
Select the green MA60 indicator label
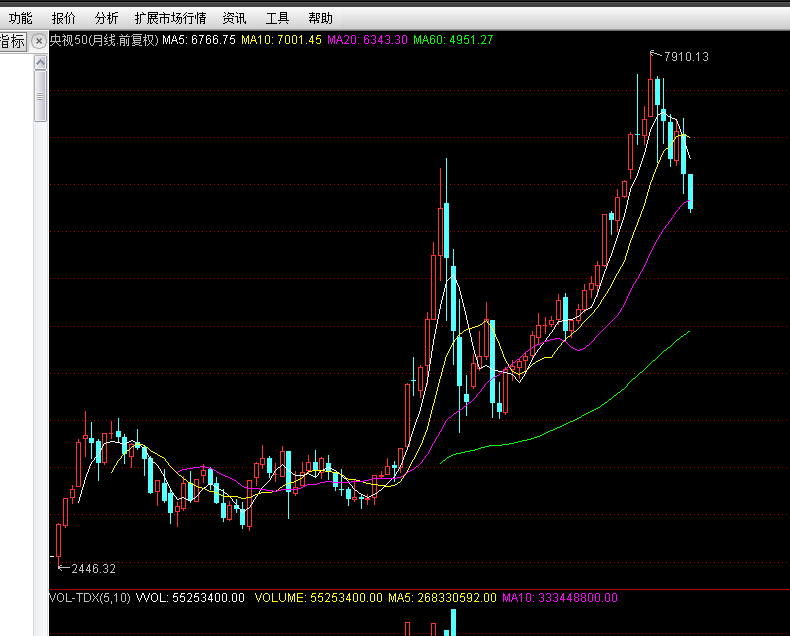pyautogui.click(x=453, y=40)
